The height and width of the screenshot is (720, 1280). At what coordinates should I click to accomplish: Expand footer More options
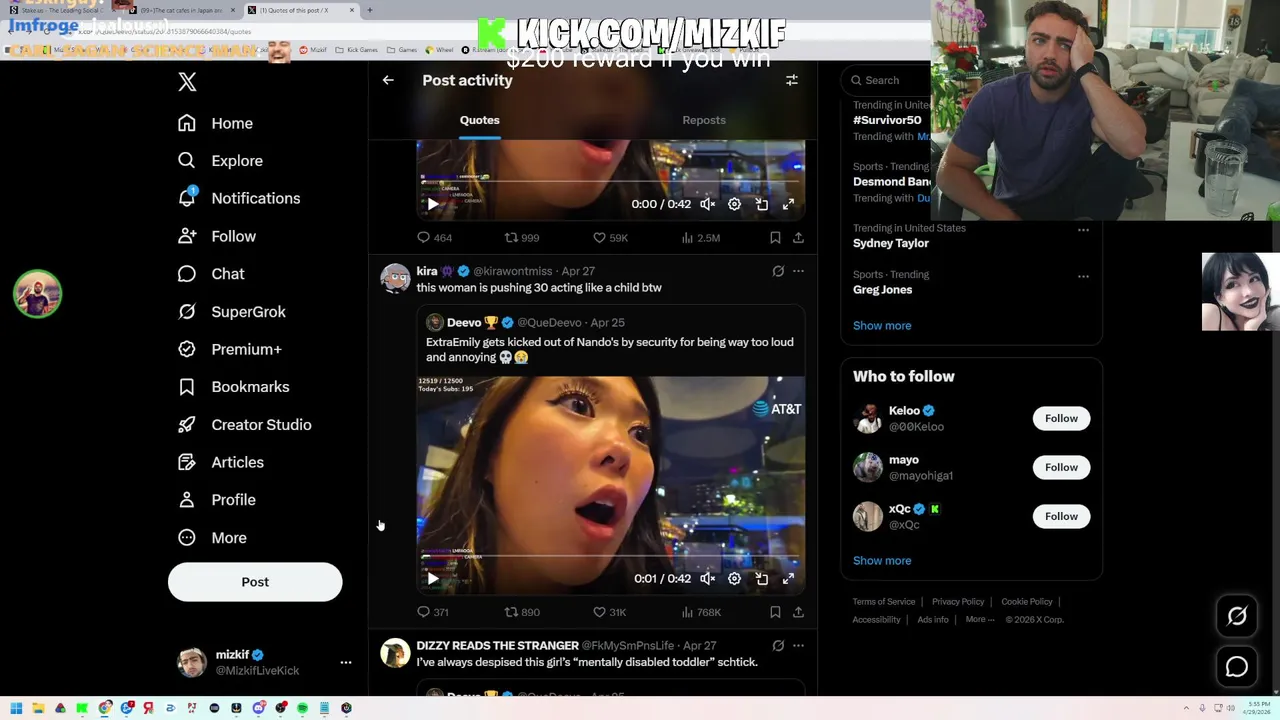980,620
